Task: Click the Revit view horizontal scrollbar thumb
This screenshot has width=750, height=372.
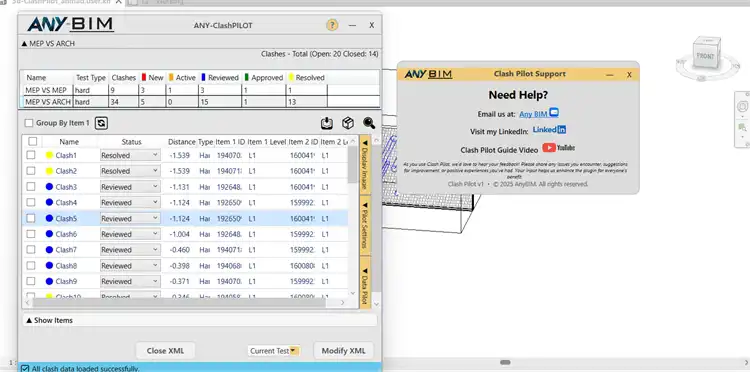Action: (505, 362)
